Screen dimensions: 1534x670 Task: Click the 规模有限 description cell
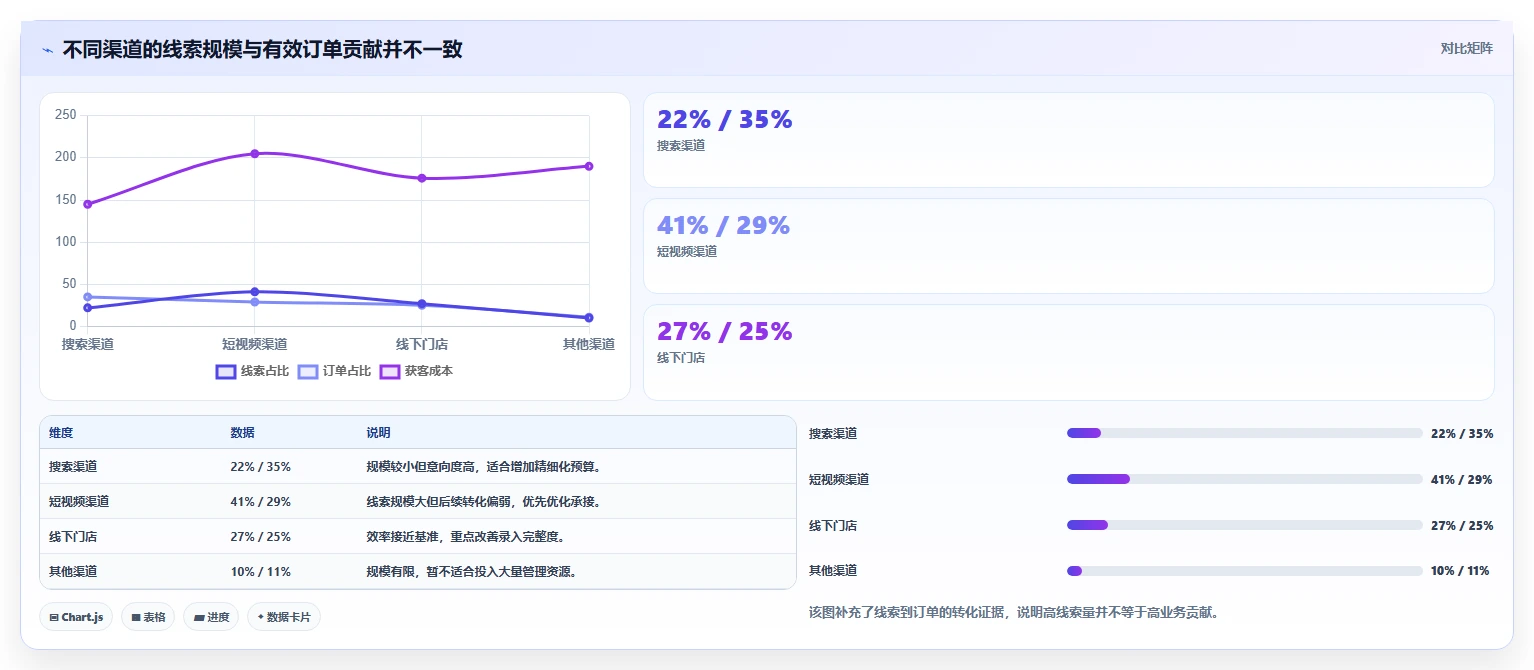click(x=576, y=572)
